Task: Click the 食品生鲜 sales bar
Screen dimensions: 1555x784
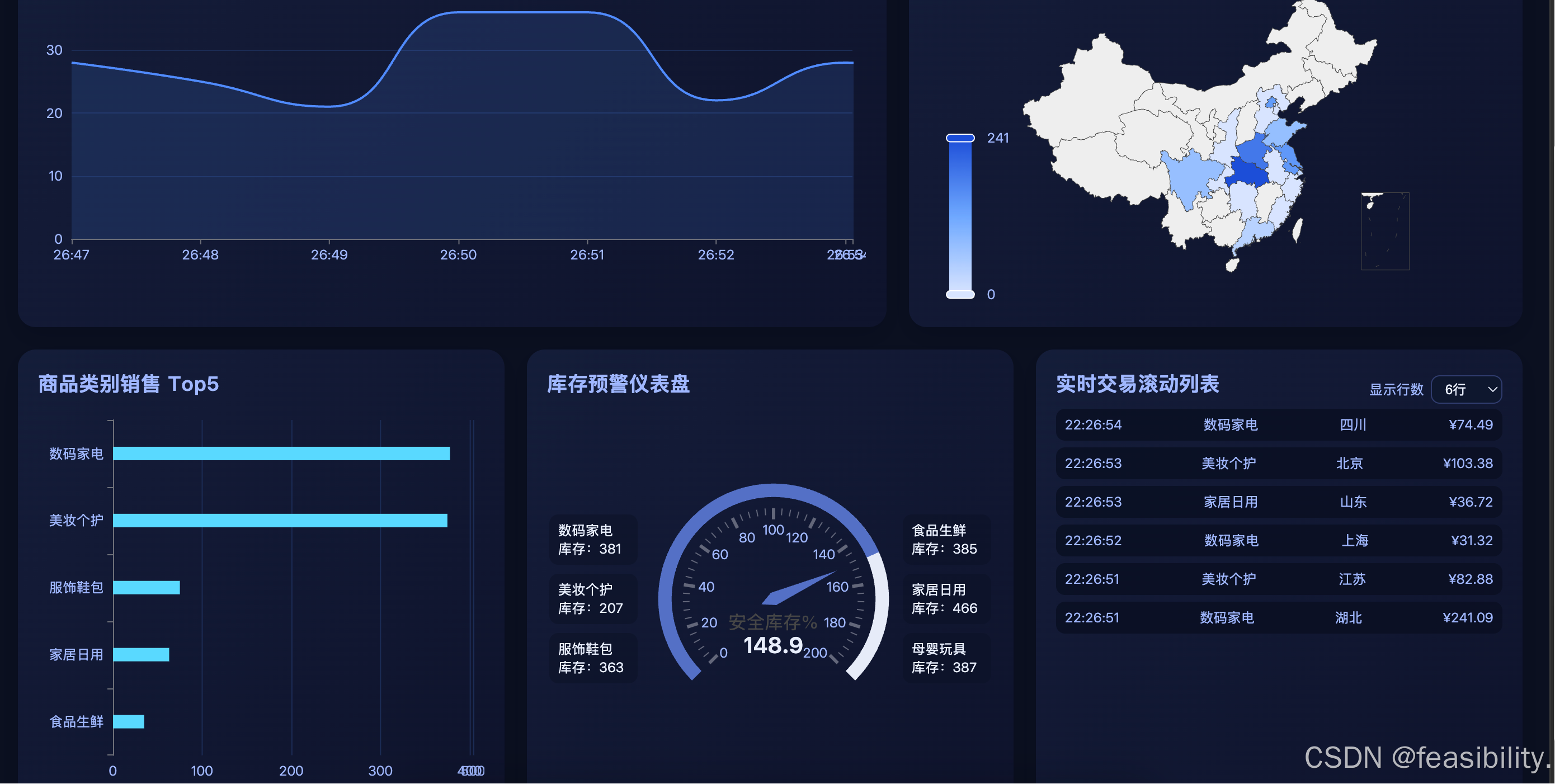Action: [129, 721]
